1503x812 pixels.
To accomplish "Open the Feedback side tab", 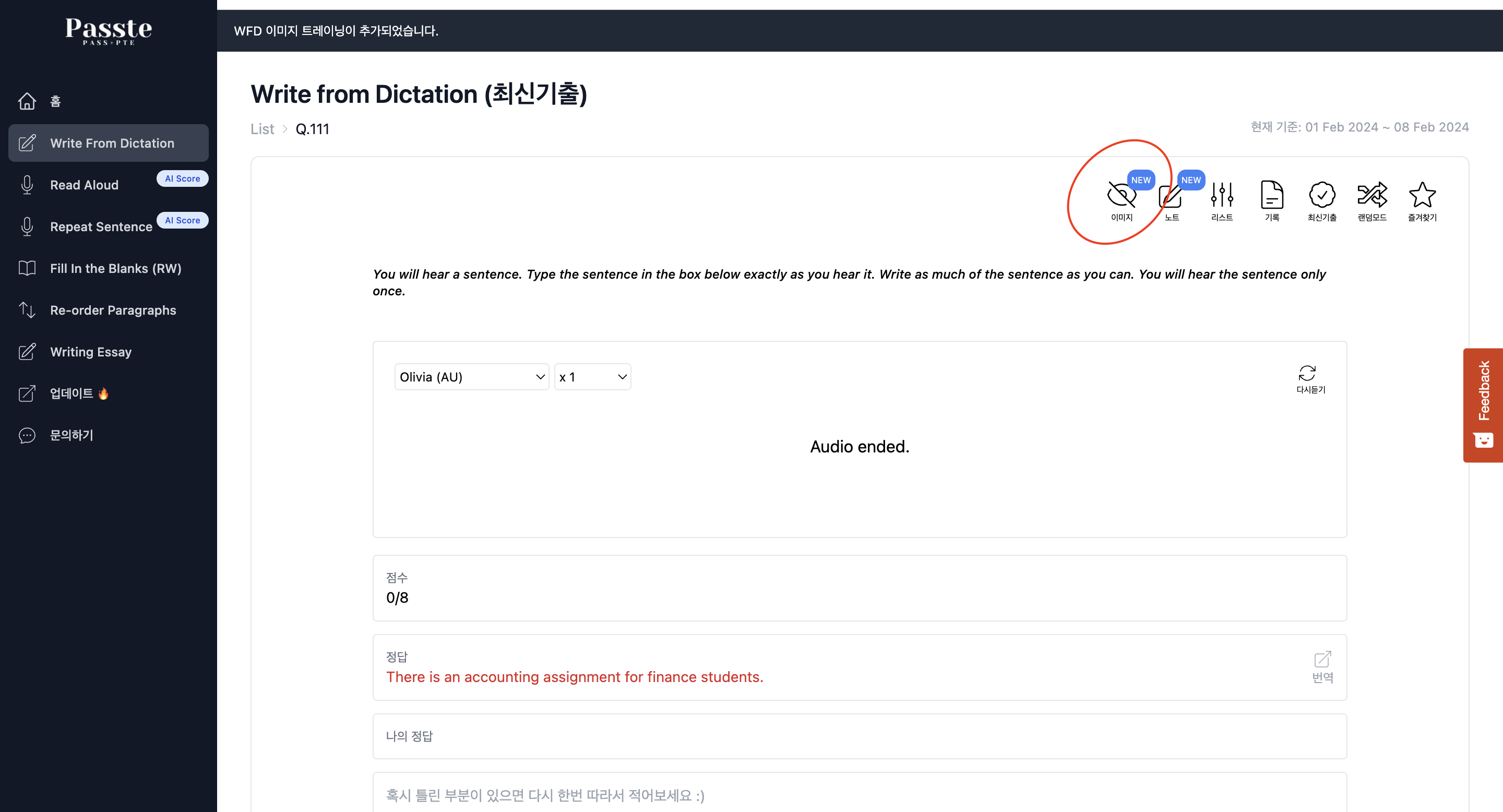I will 1483,405.
